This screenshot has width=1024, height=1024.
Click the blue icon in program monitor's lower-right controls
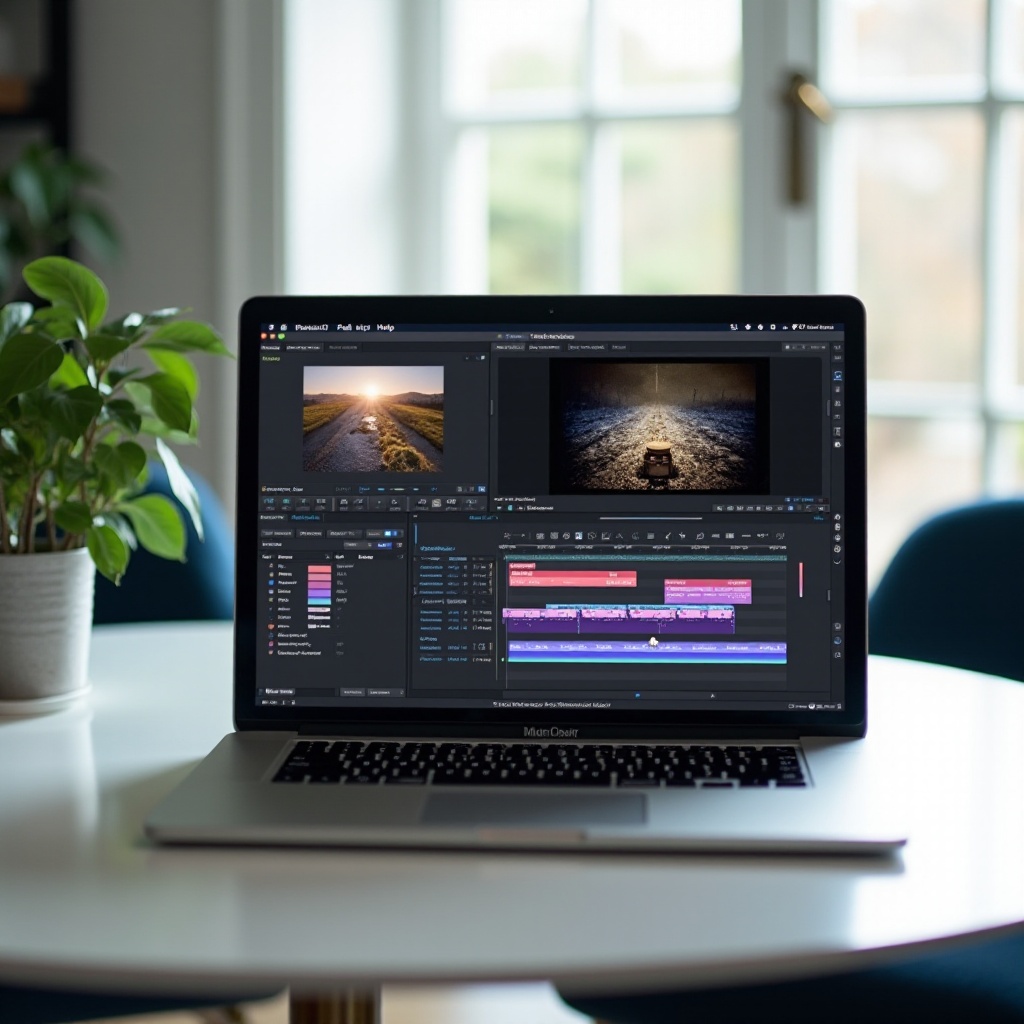click(x=790, y=507)
